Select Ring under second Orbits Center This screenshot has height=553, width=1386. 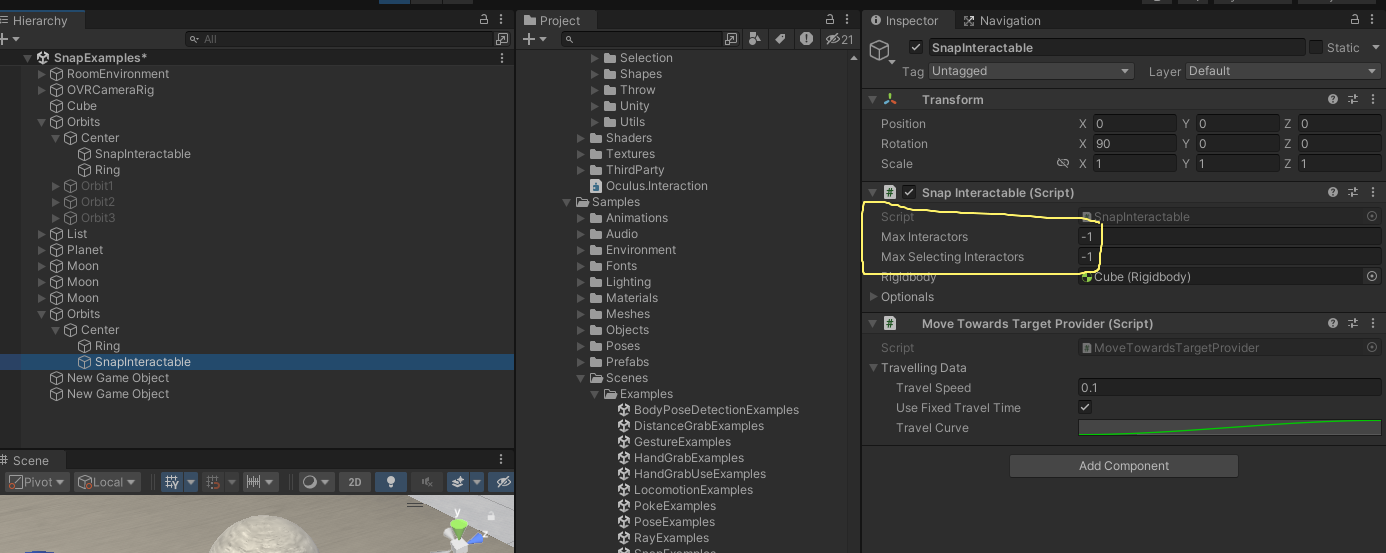(x=106, y=346)
